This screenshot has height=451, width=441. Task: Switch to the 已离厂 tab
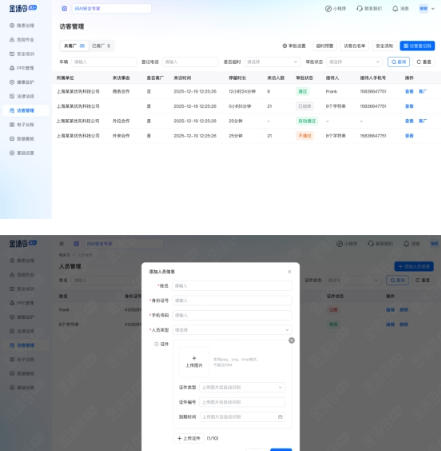point(101,46)
